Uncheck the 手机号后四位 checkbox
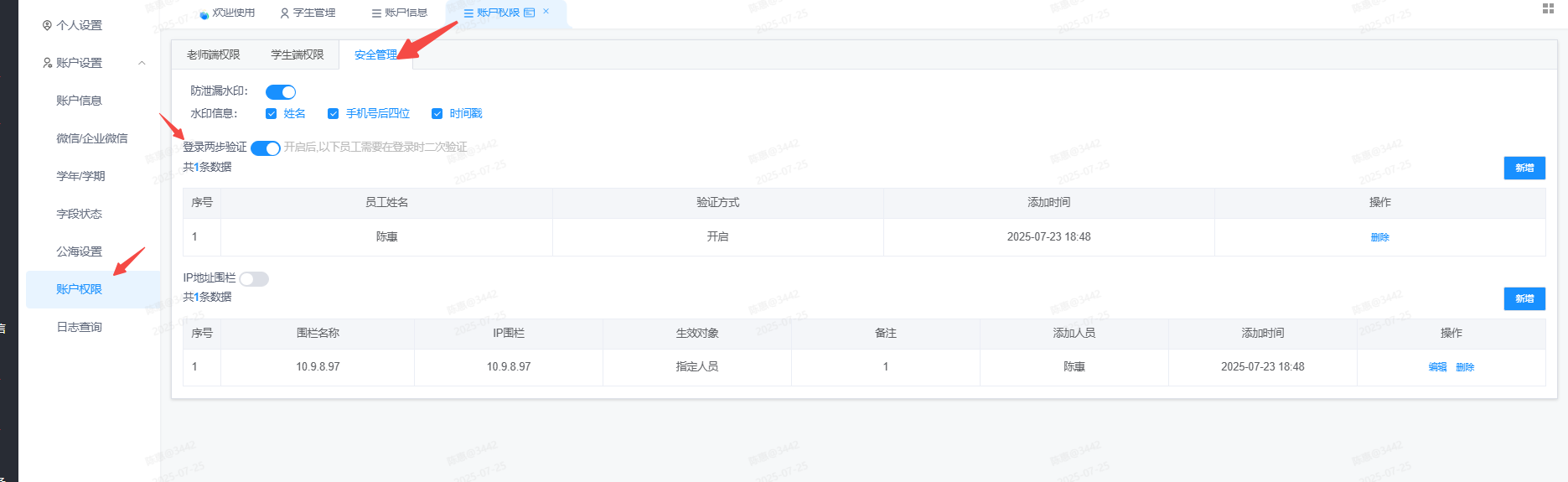 [x=333, y=113]
